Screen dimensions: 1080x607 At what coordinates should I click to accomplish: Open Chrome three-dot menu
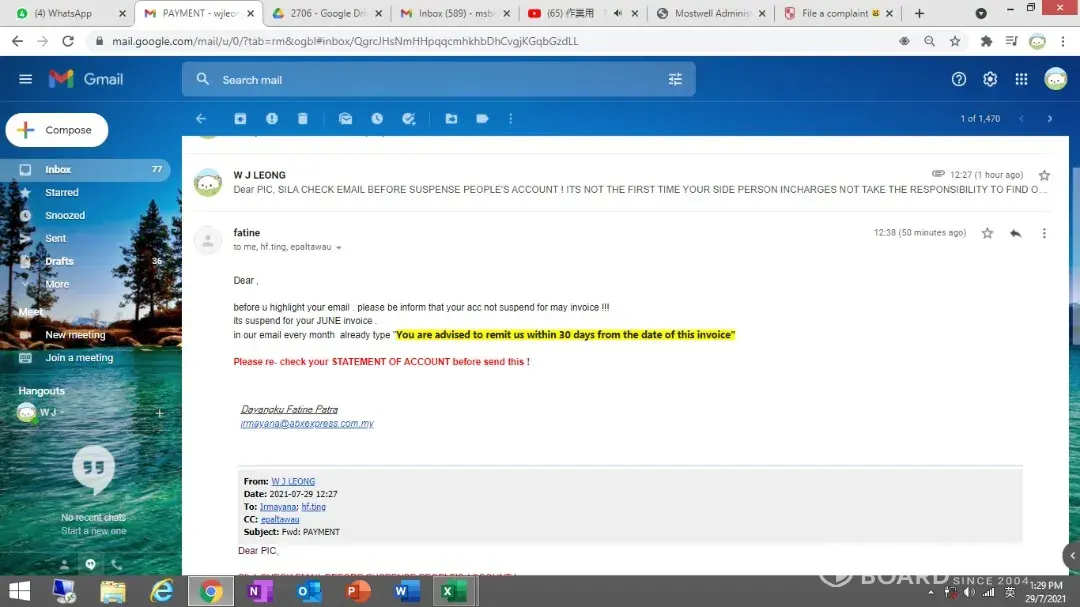pos(1063,41)
